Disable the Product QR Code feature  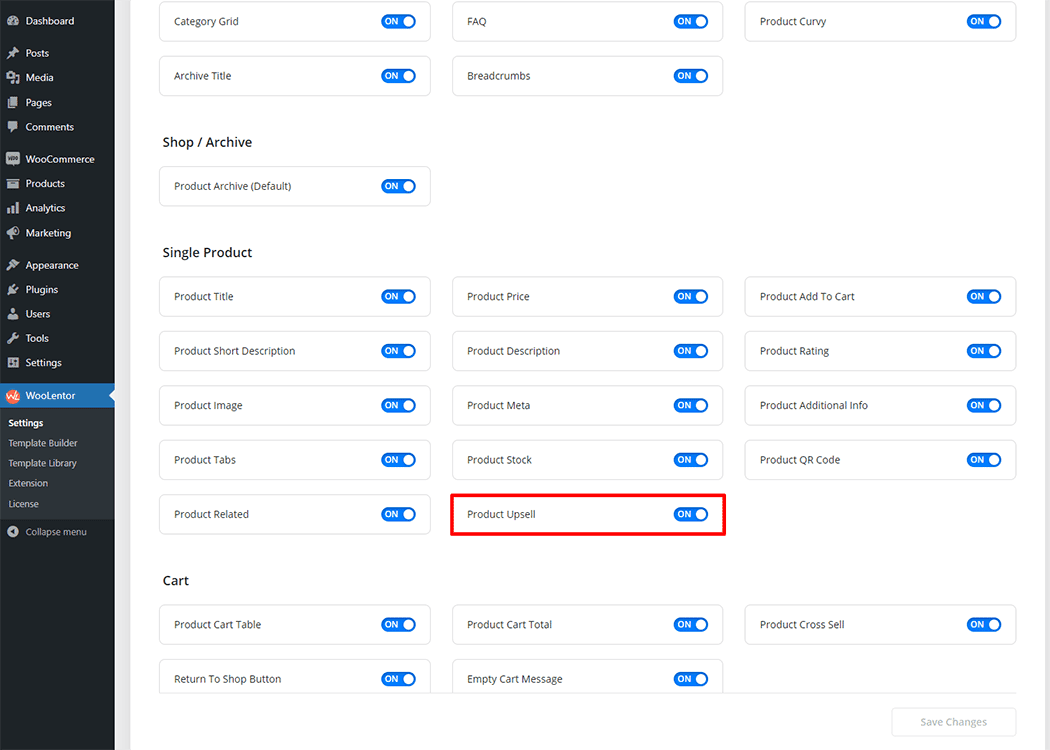tap(984, 459)
